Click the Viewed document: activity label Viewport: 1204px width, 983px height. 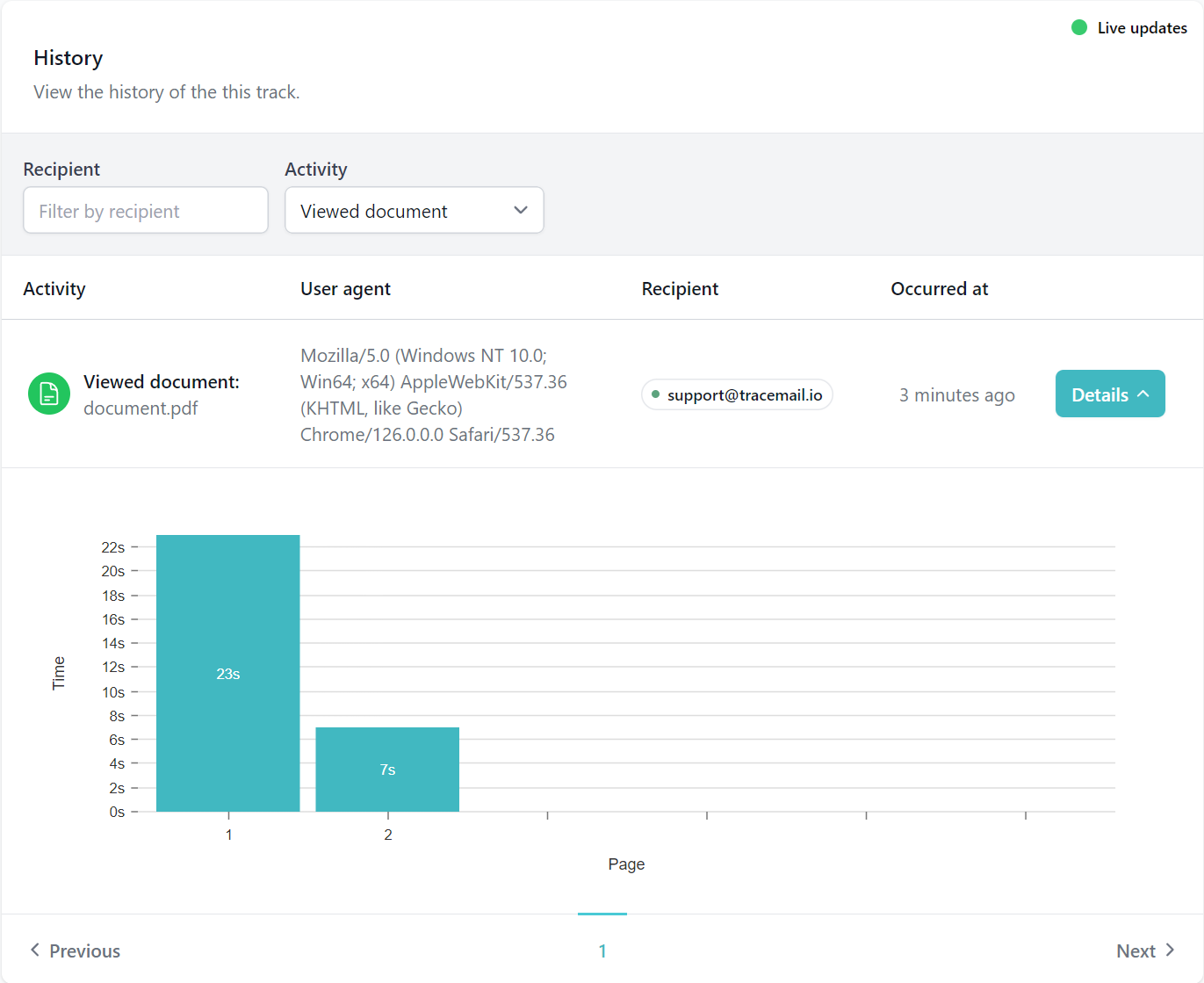coord(162,382)
